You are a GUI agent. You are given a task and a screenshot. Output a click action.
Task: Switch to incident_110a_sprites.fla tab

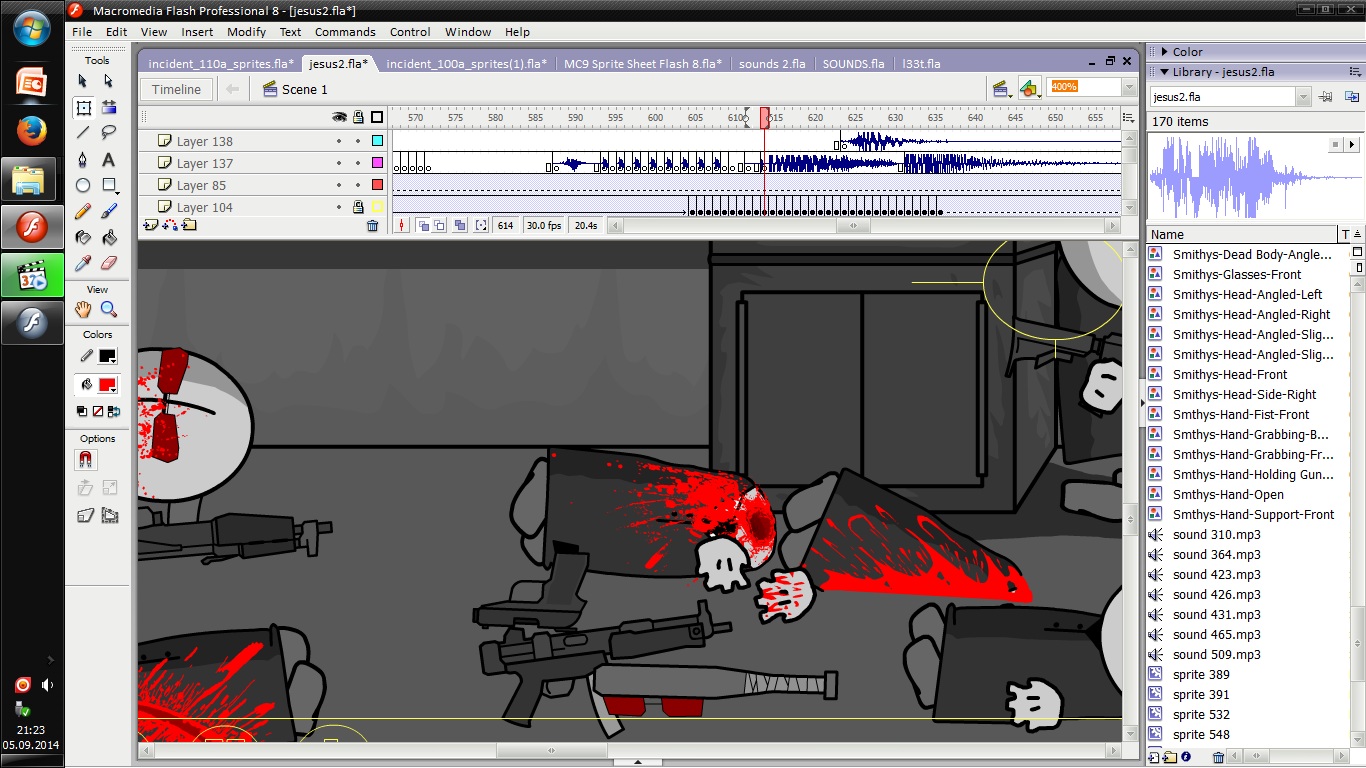coord(221,64)
